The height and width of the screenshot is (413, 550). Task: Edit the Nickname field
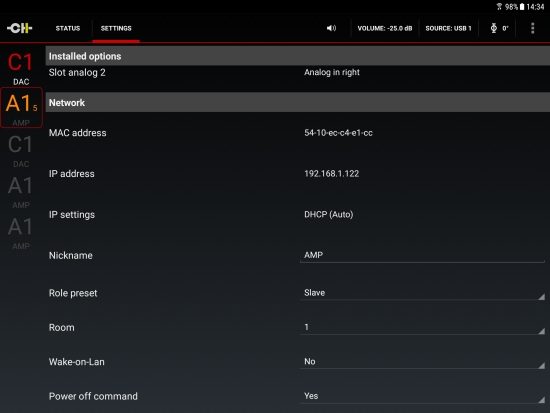click(423, 255)
